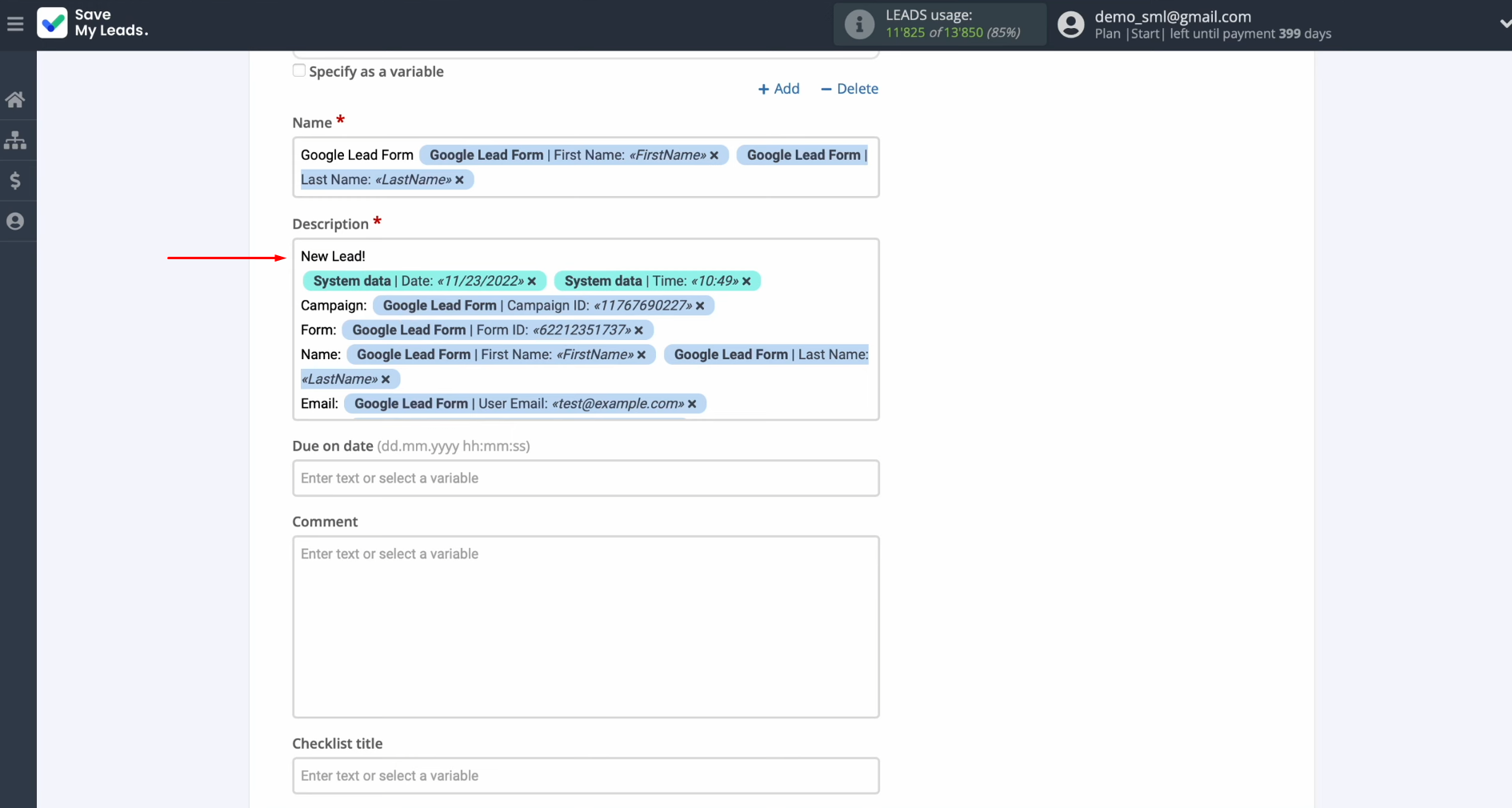This screenshot has height=808, width=1512.
Task: Click the Due on date input field
Action: point(586,478)
